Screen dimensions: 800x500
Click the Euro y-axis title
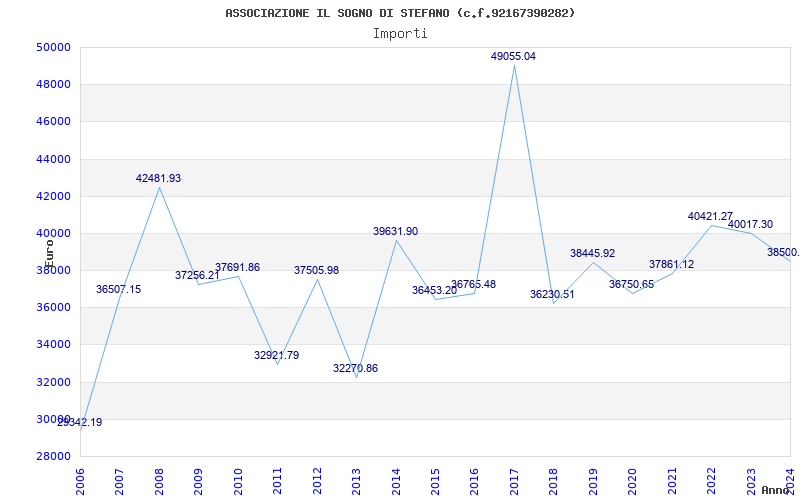pos(49,254)
